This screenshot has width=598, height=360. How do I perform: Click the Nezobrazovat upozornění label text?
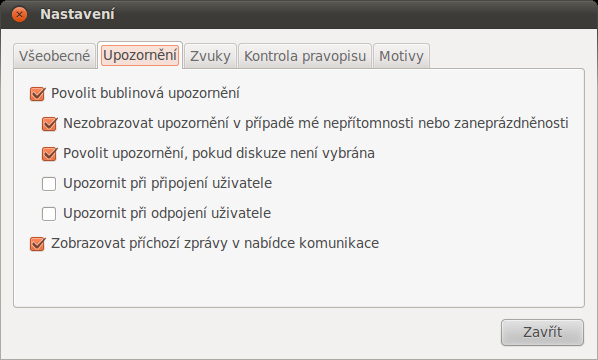[x=316, y=123]
